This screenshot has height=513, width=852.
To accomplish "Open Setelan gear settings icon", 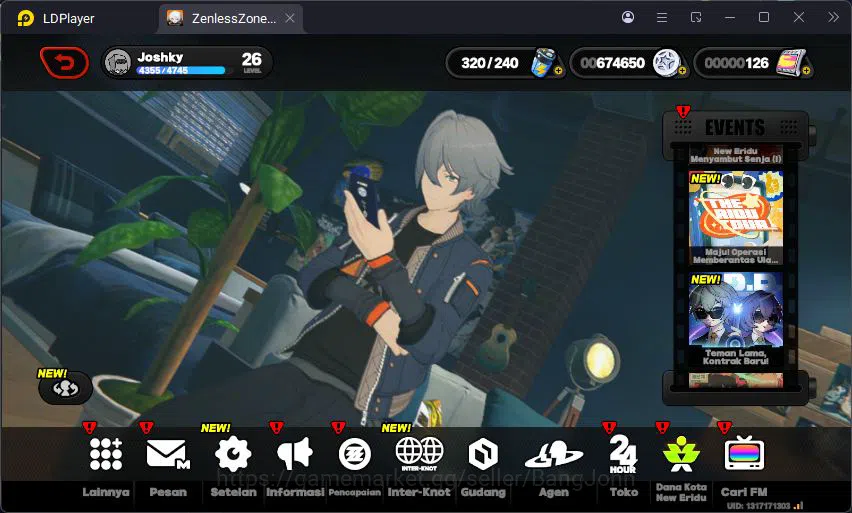I will click(233, 454).
